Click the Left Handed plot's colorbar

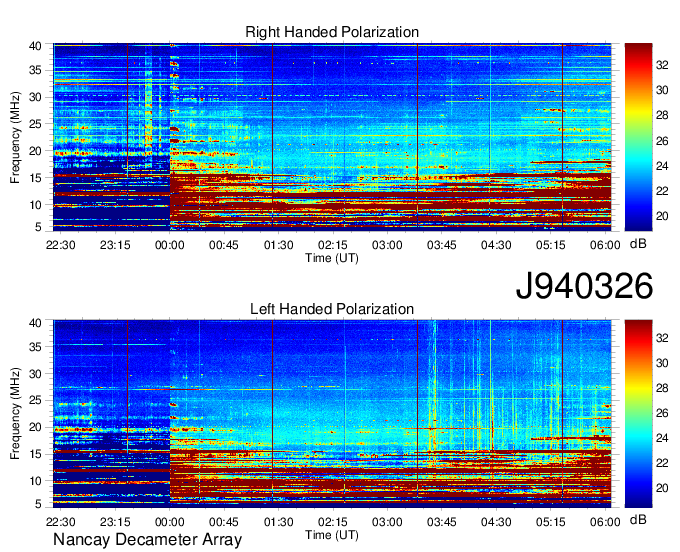pos(638,414)
